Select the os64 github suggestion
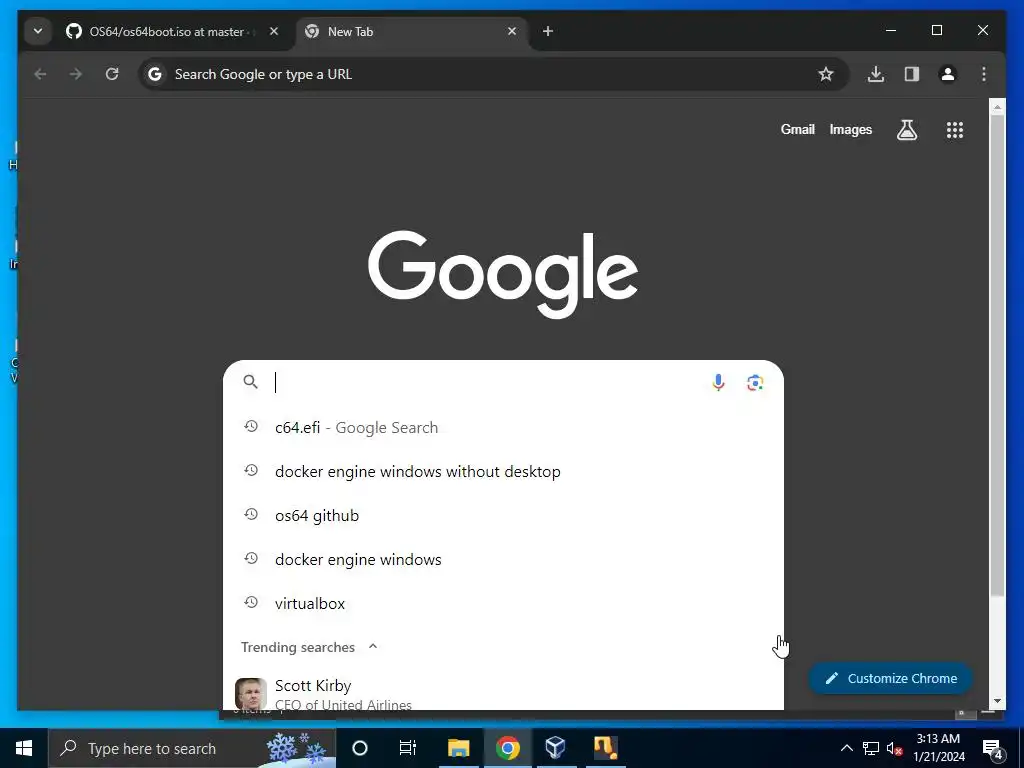 pyautogui.click(x=503, y=515)
